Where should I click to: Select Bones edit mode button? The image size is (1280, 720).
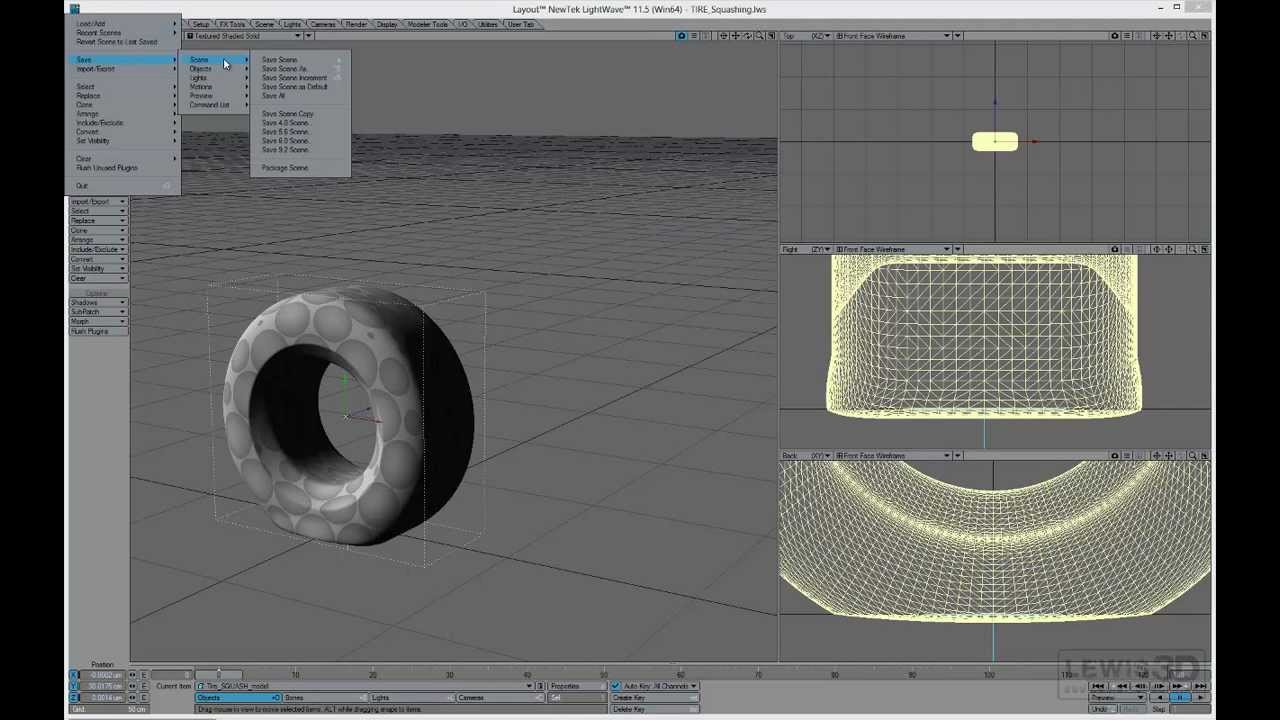coord(326,697)
